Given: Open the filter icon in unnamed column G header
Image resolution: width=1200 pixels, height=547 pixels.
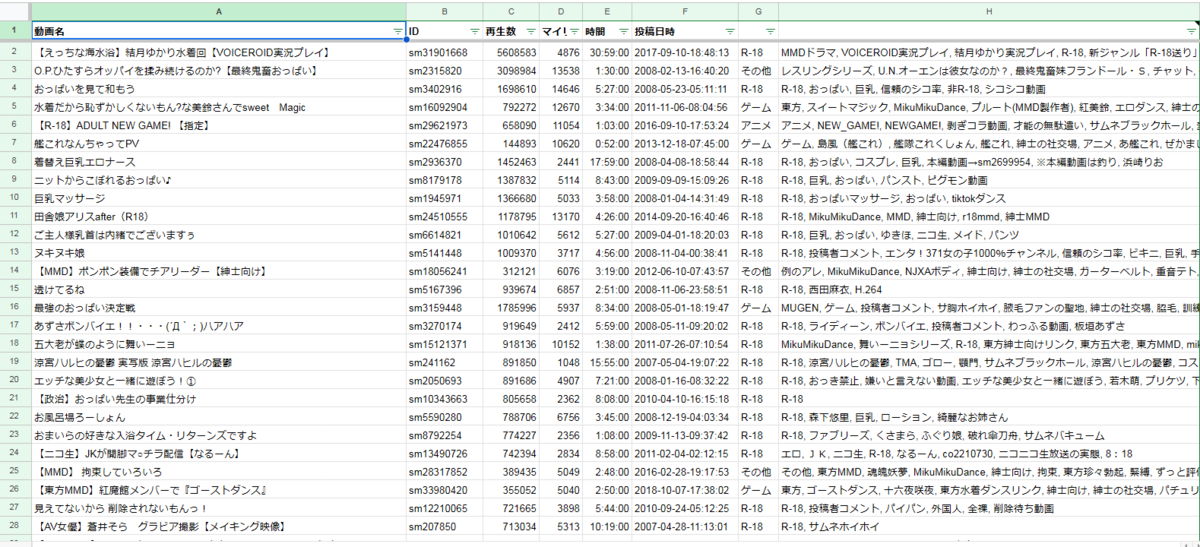Looking at the screenshot, I should pos(768,31).
